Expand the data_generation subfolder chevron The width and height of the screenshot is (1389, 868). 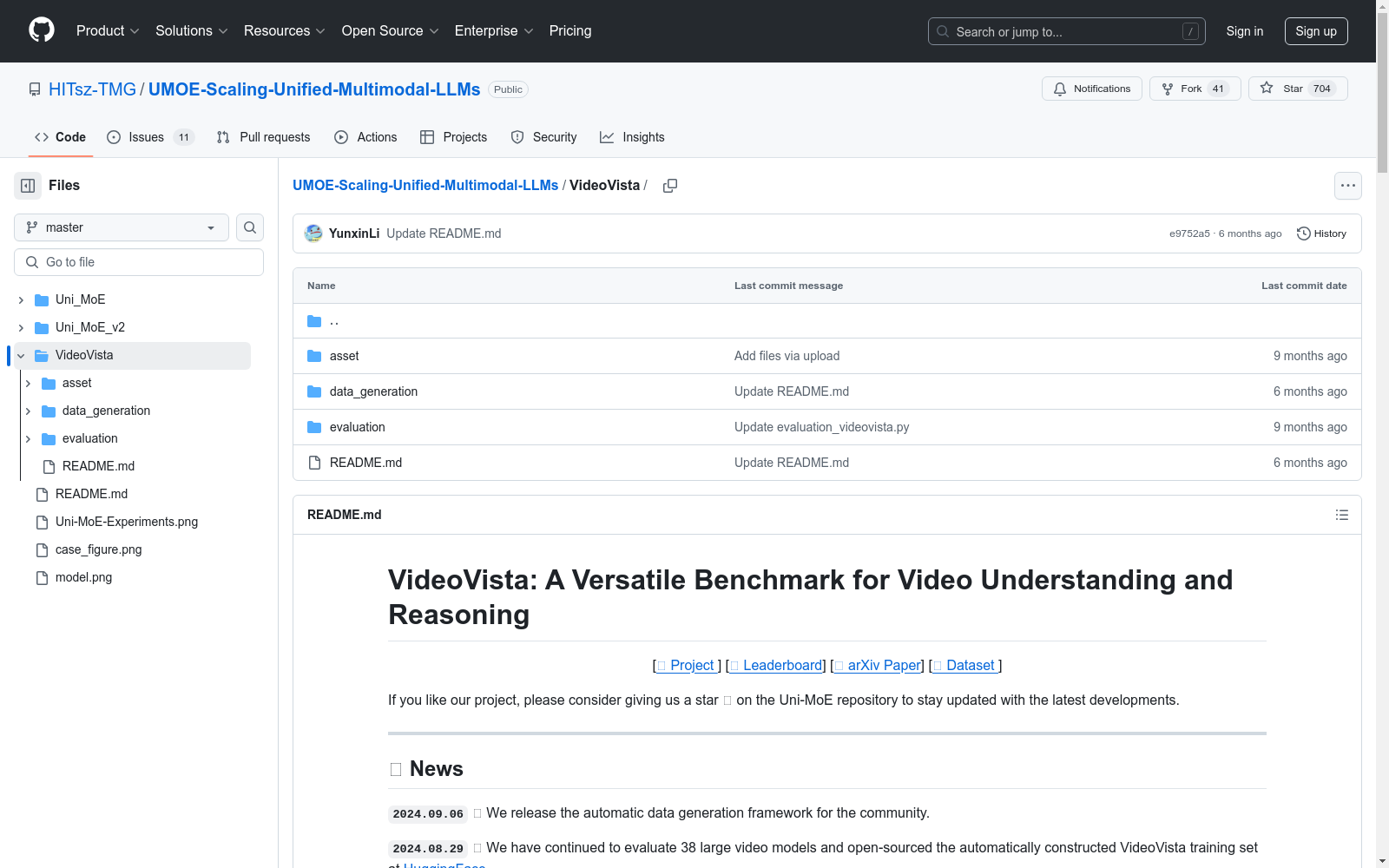[x=28, y=411]
